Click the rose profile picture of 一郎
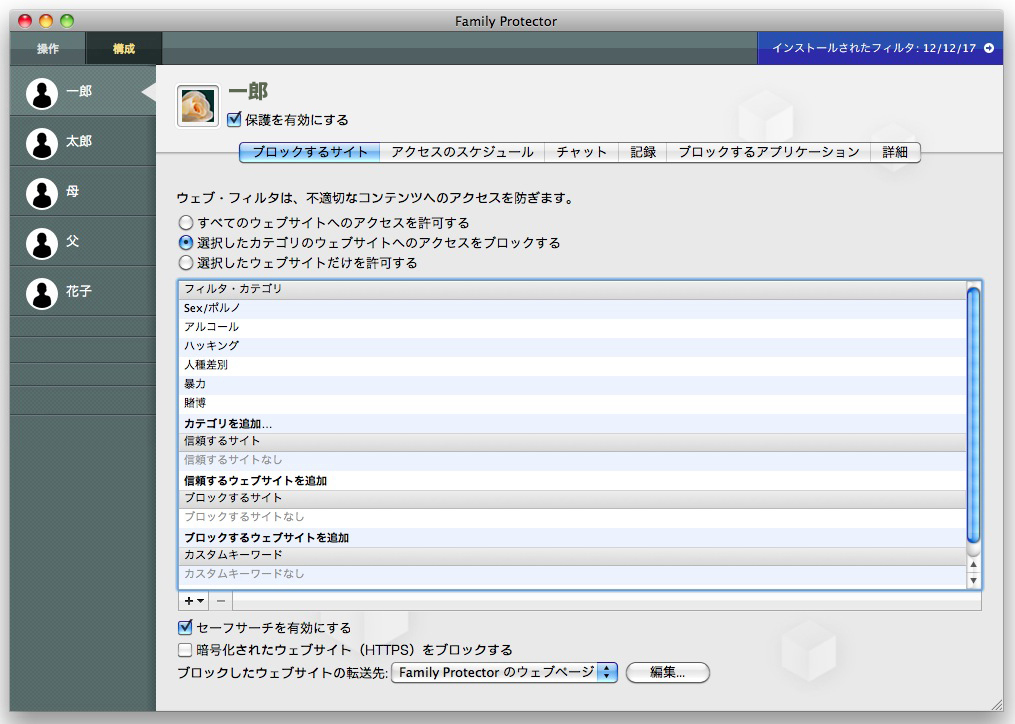 click(x=197, y=106)
